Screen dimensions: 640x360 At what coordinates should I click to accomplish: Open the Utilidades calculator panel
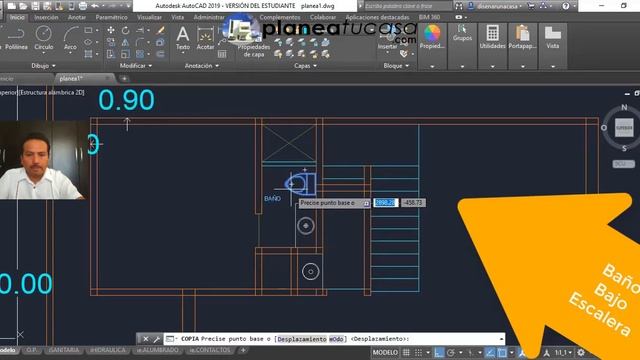pos(492,37)
